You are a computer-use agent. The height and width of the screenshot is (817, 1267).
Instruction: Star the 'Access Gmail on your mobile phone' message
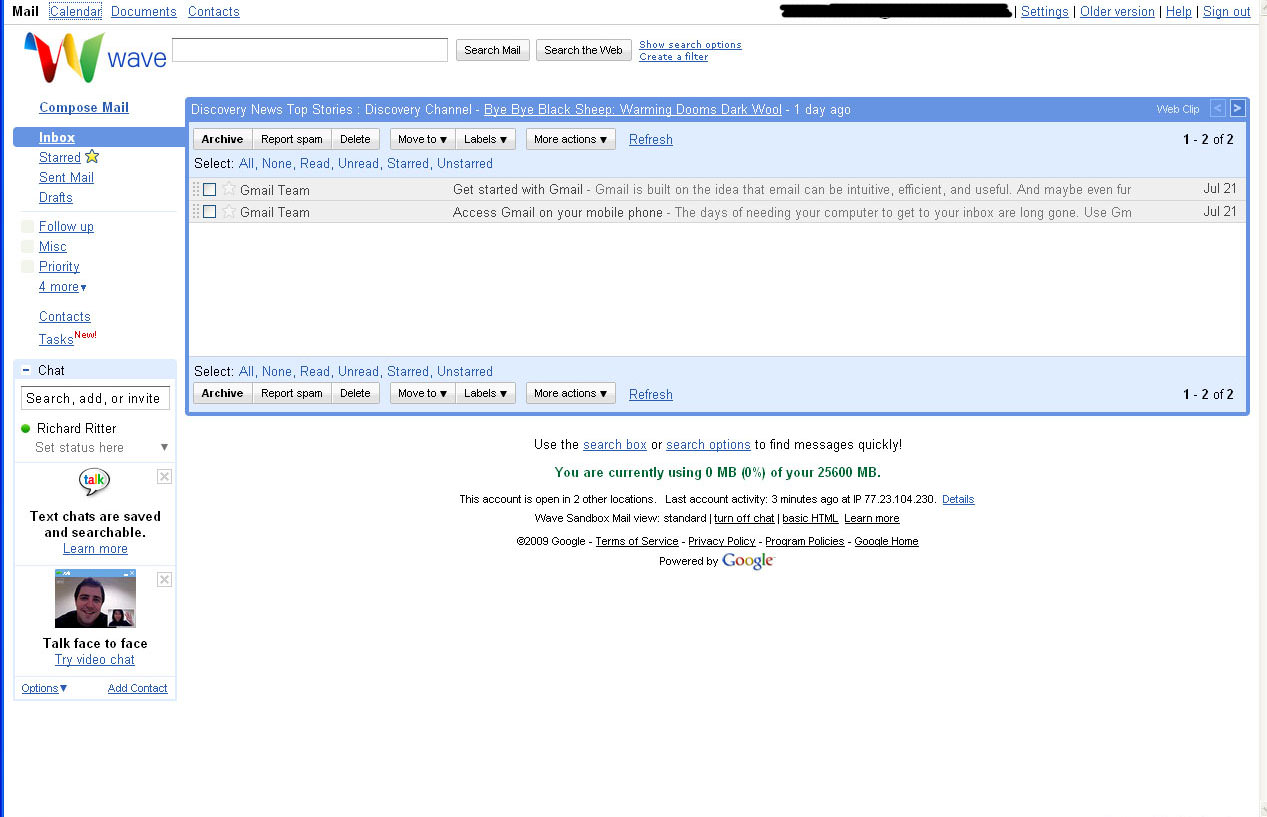[x=229, y=211]
